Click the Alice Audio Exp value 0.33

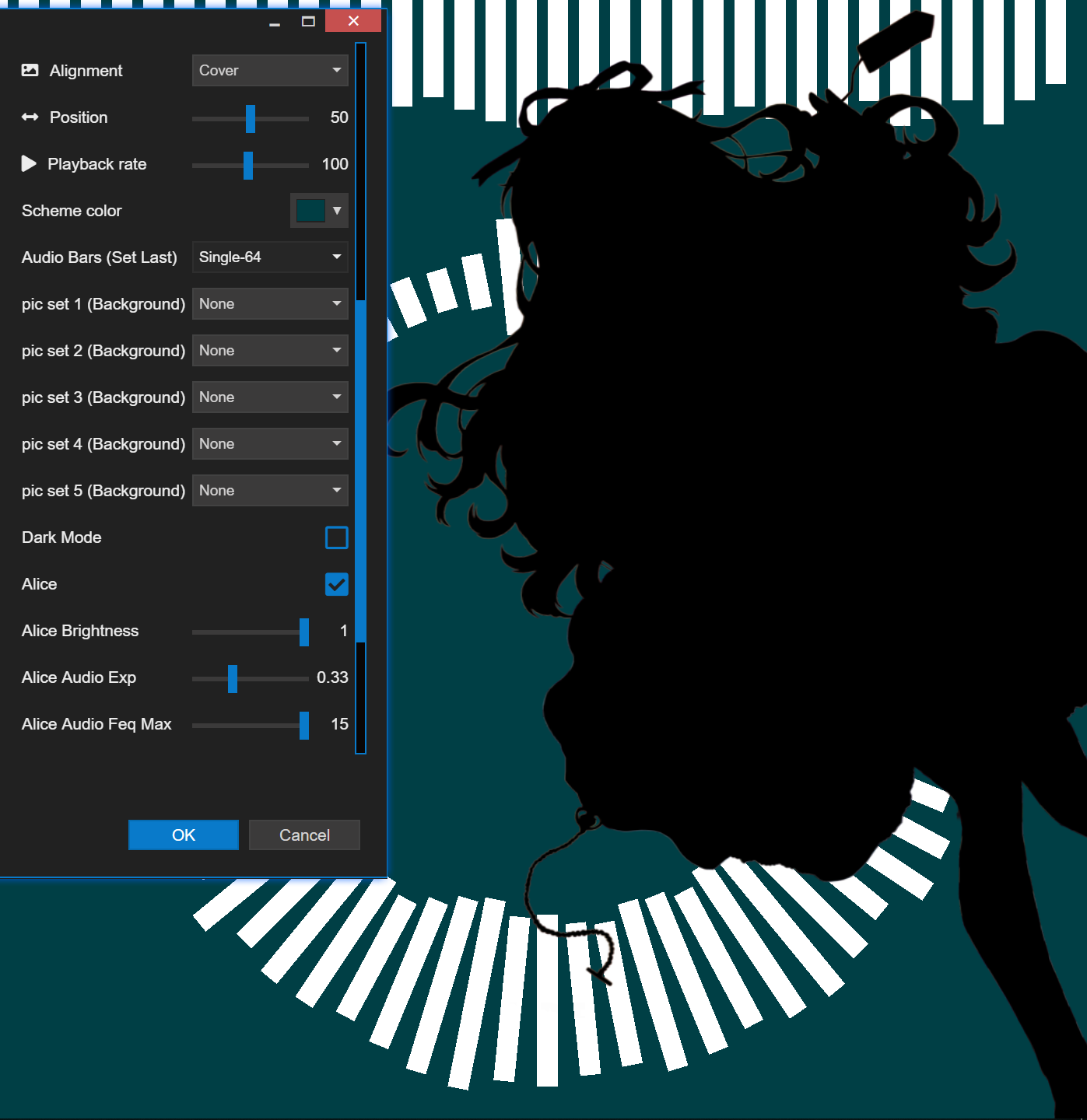click(x=332, y=677)
